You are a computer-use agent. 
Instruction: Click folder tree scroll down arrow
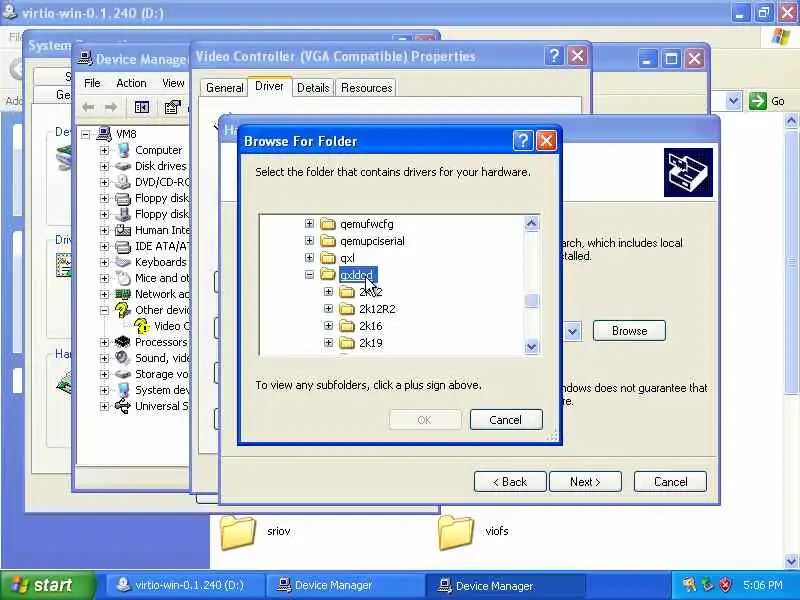coord(531,346)
